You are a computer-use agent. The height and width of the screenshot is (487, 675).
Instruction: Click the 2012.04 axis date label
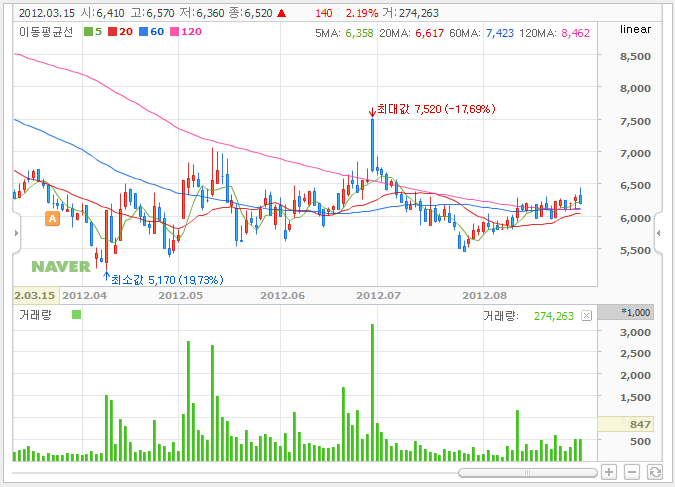pyautogui.click(x=84, y=295)
